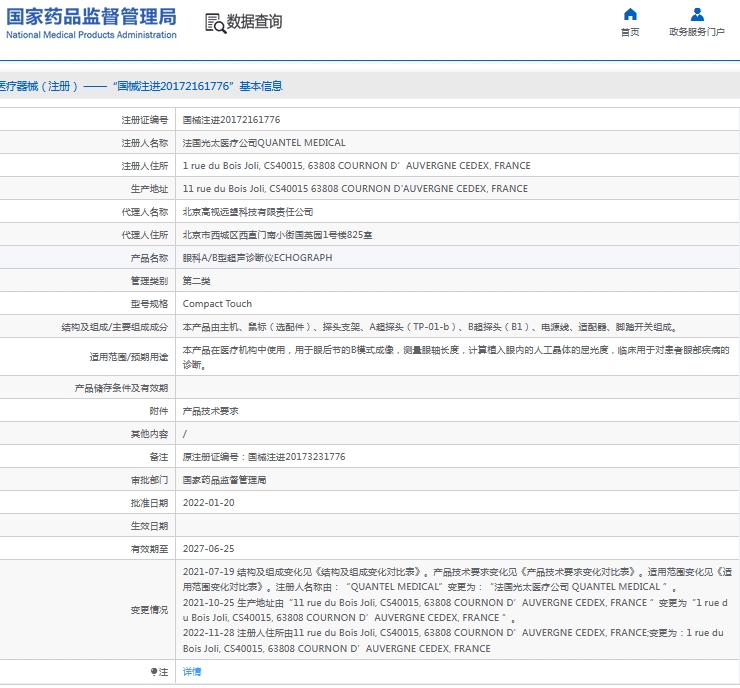Viewport: 740px width, 688px height.
Task: Select intended use description paragraph
Action: (456, 357)
